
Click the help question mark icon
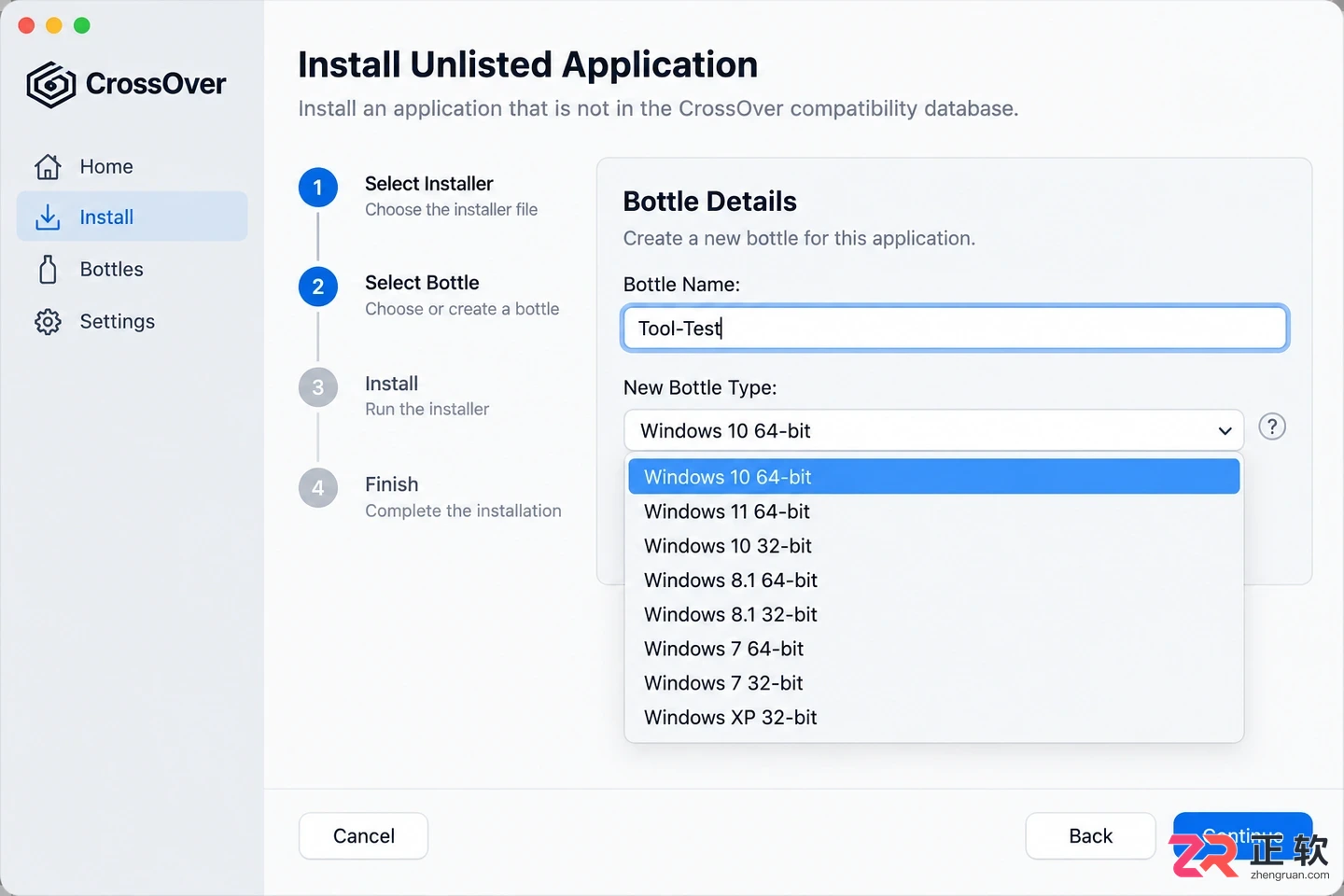(x=1272, y=427)
